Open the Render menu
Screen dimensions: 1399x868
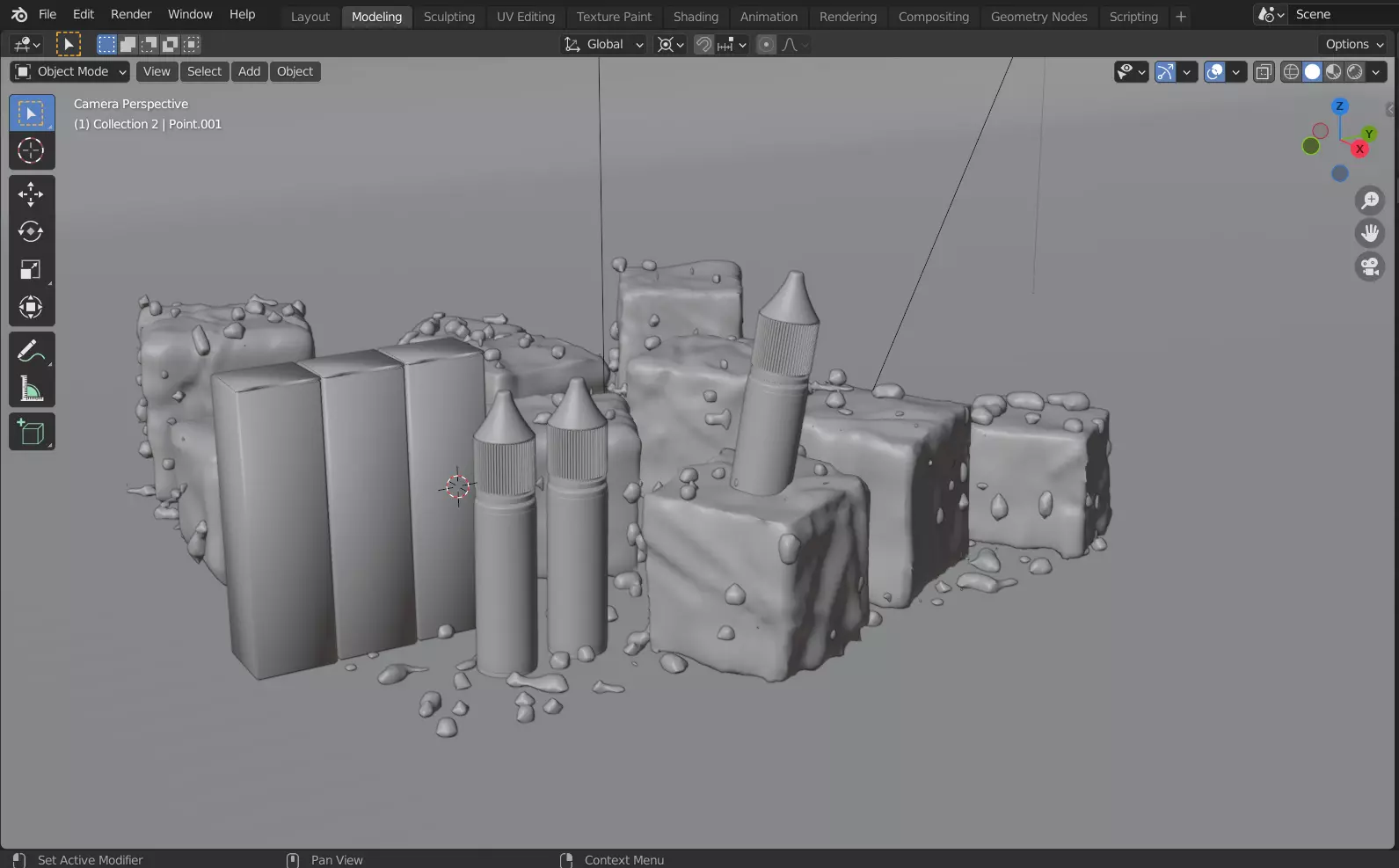pos(131,14)
